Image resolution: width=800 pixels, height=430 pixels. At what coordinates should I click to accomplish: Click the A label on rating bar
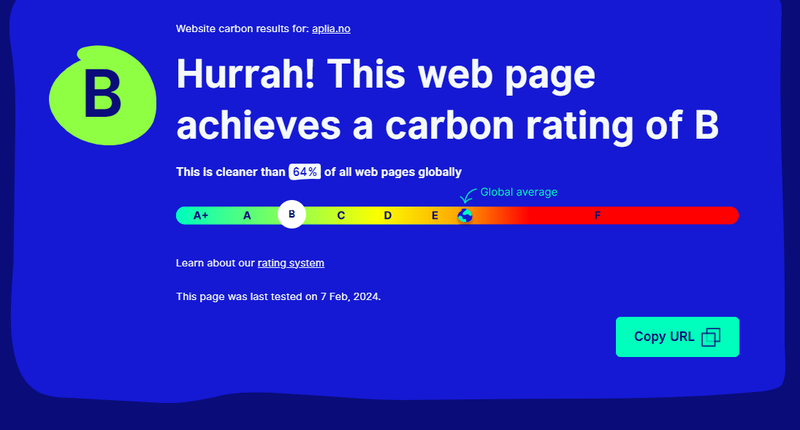247,215
